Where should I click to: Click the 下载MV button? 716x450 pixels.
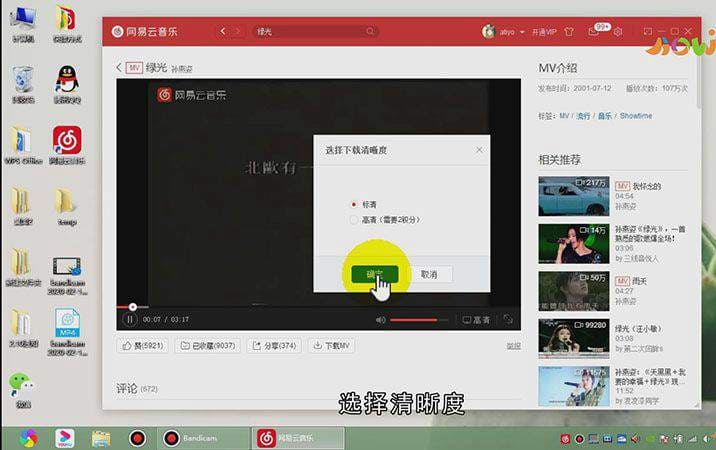click(331, 346)
